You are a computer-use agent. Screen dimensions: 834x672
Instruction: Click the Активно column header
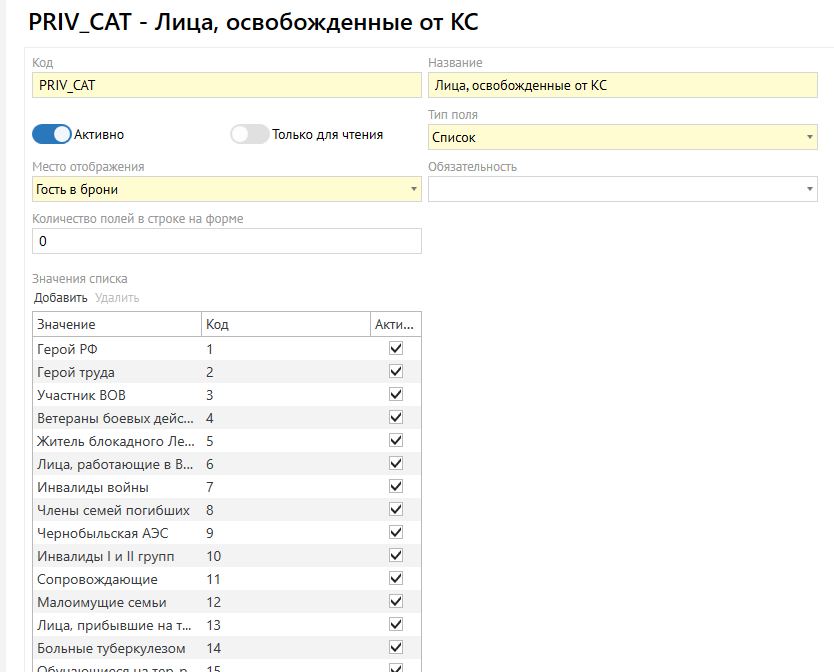(x=395, y=324)
